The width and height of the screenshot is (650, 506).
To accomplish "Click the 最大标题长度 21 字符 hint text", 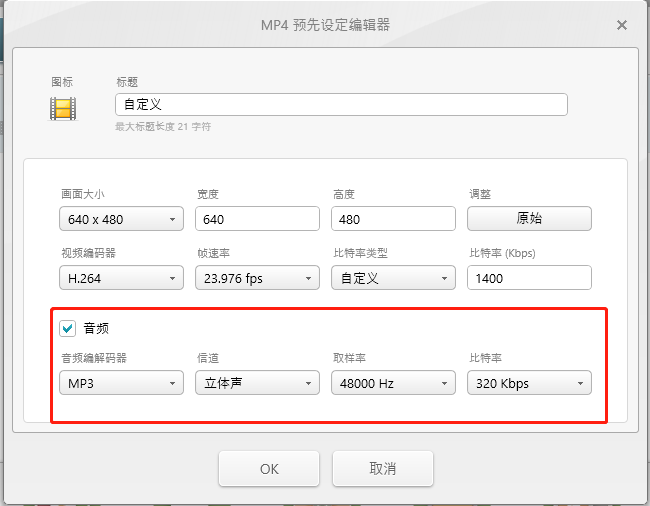I will (x=163, y=127).
